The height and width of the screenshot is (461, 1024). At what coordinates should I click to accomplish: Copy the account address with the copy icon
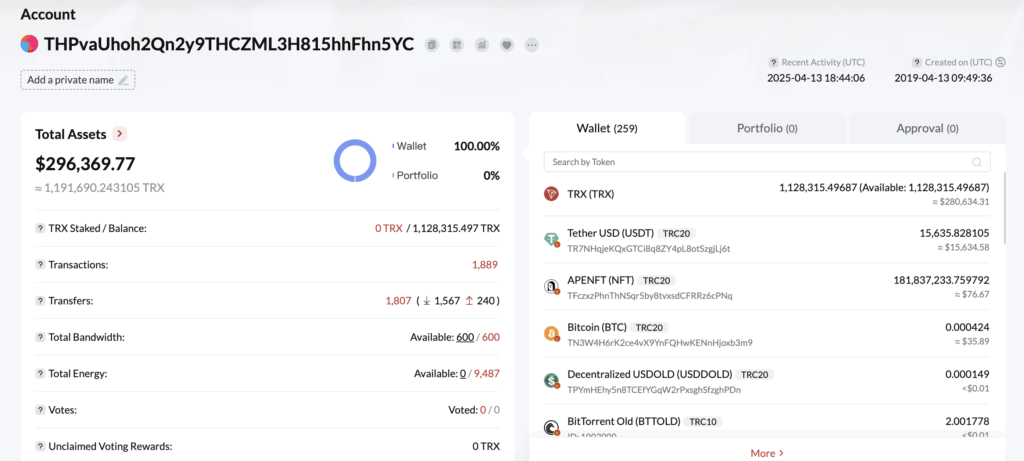click(431, 45)
